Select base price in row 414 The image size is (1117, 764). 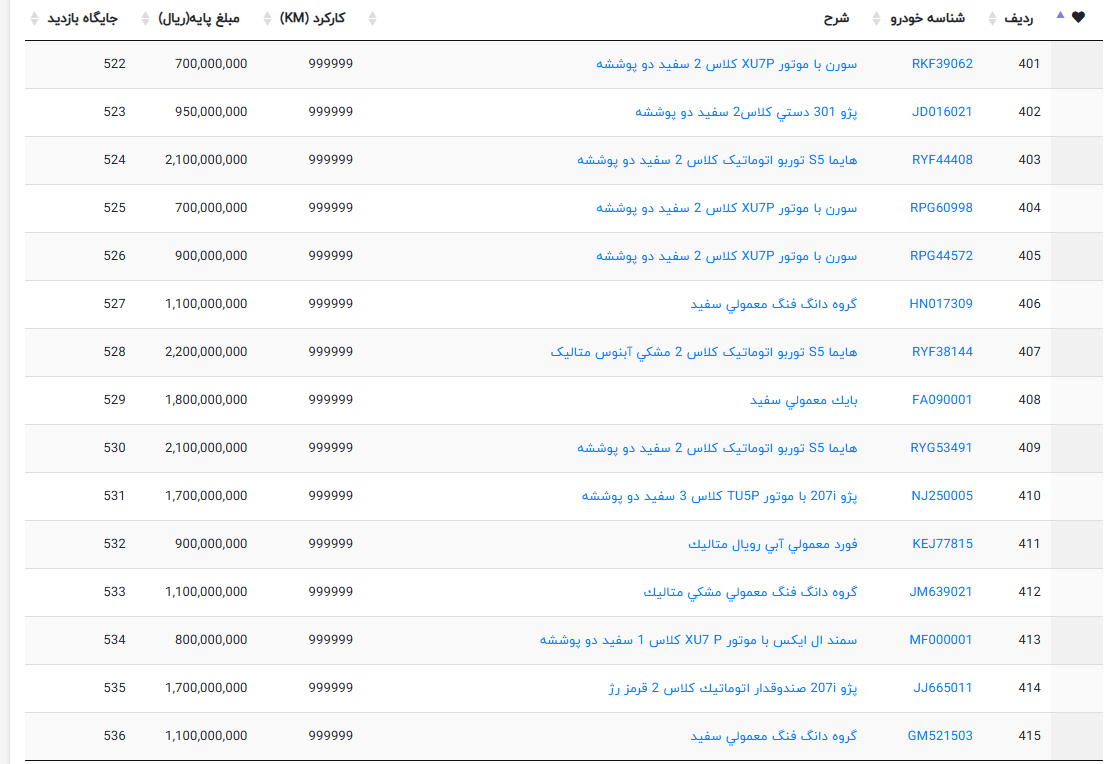click(x=206, y=688)
